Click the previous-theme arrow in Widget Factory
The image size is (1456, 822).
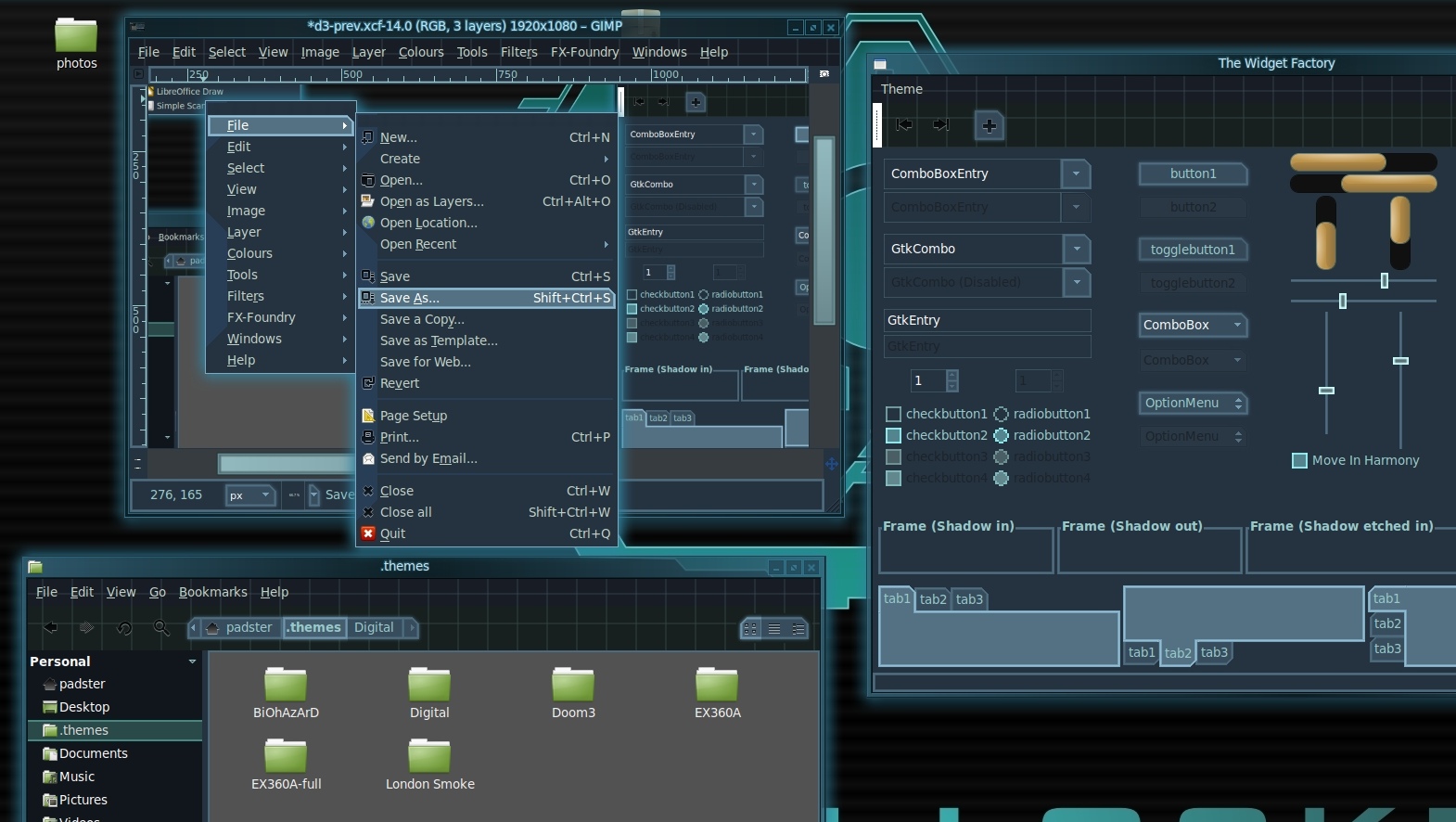pos(904,124)
